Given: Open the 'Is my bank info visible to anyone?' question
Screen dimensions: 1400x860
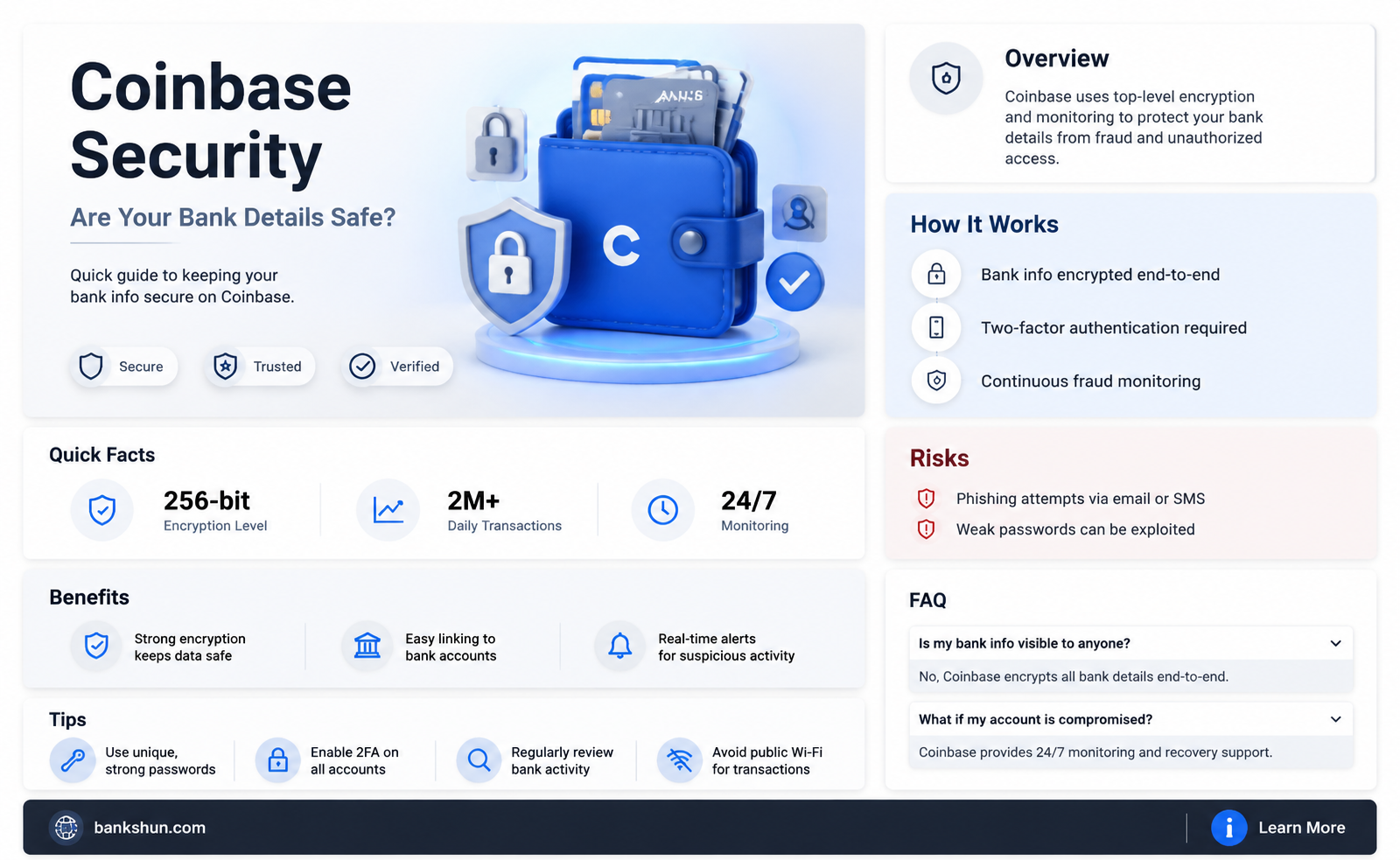Looking at the screenshot, I should pyautogui.click(x=1130, y=643).
